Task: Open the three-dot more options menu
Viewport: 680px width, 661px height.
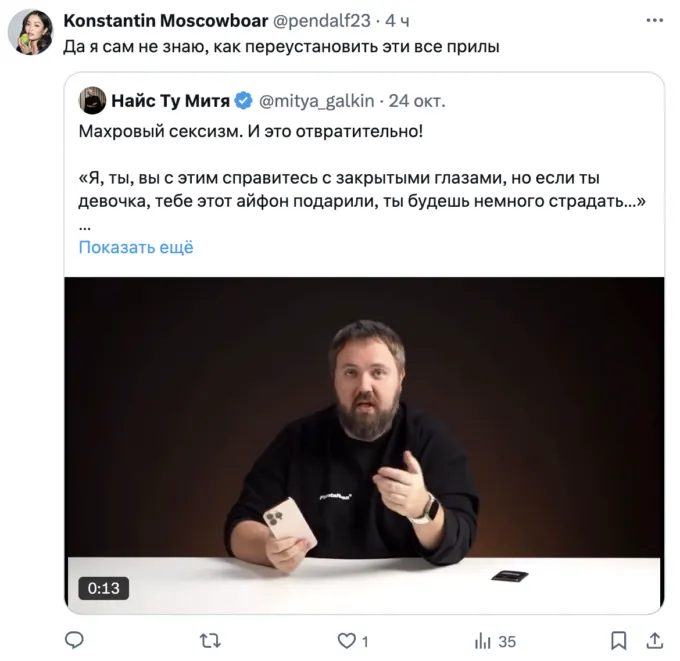Action: (x=654, y=20)
